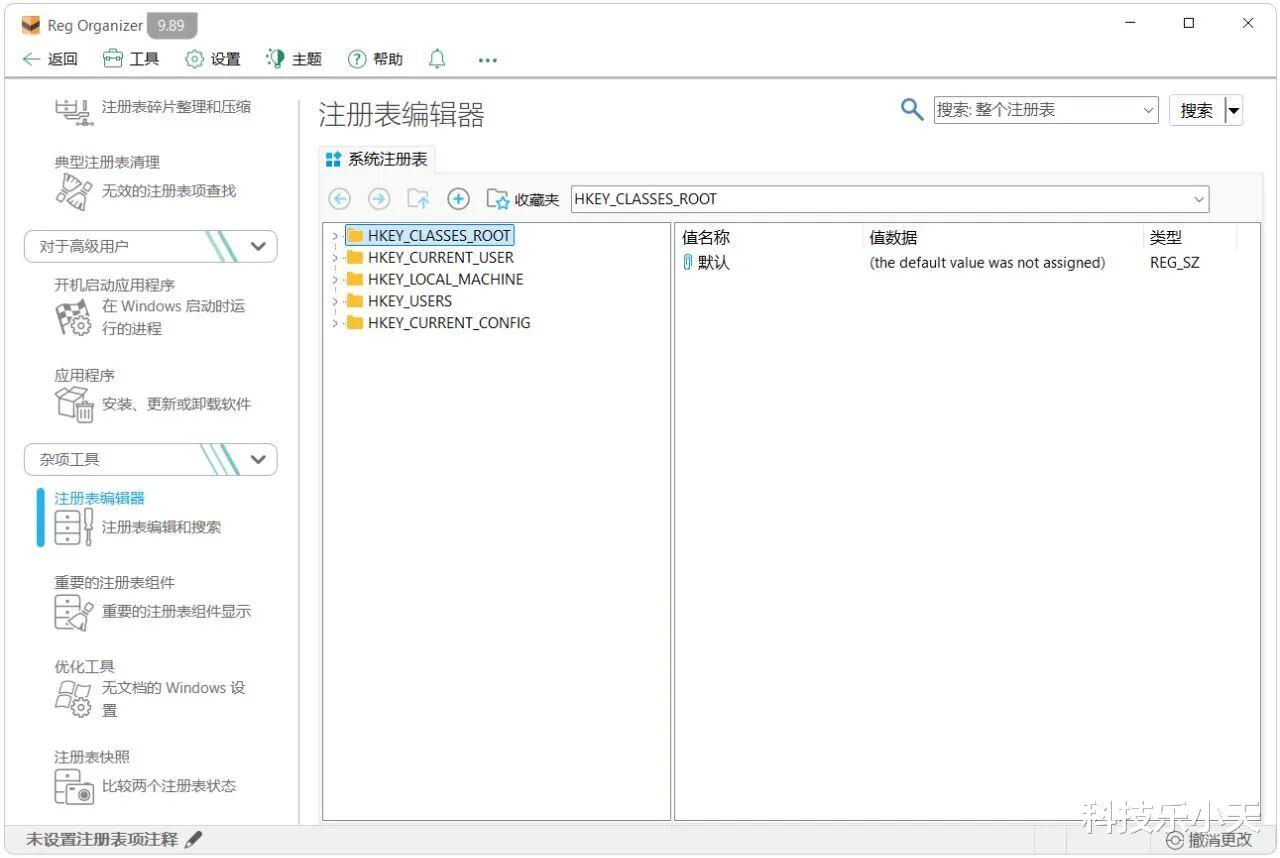
Task: Open the 工具 menu
Action: coord(131,59)
